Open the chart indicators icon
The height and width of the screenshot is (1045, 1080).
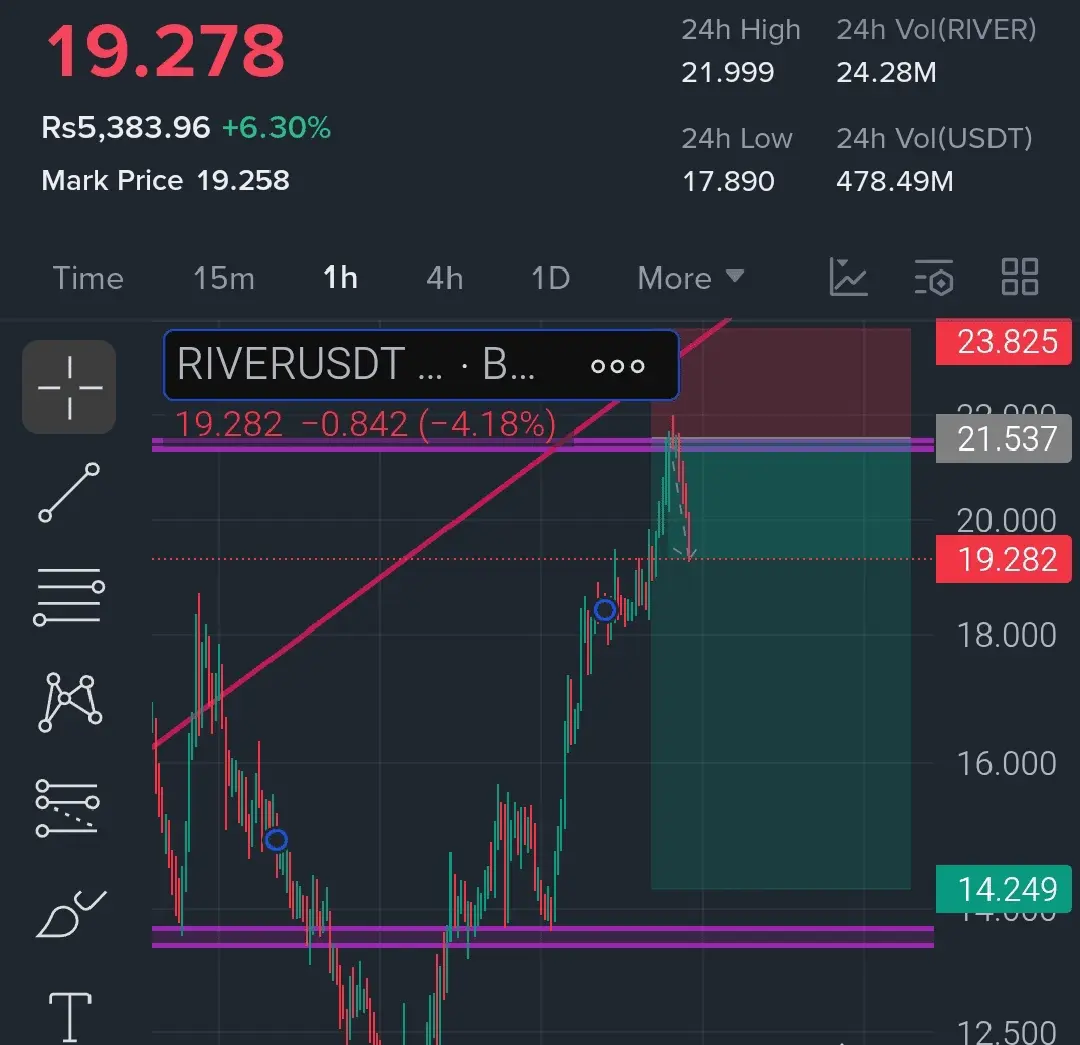point(848,277)
